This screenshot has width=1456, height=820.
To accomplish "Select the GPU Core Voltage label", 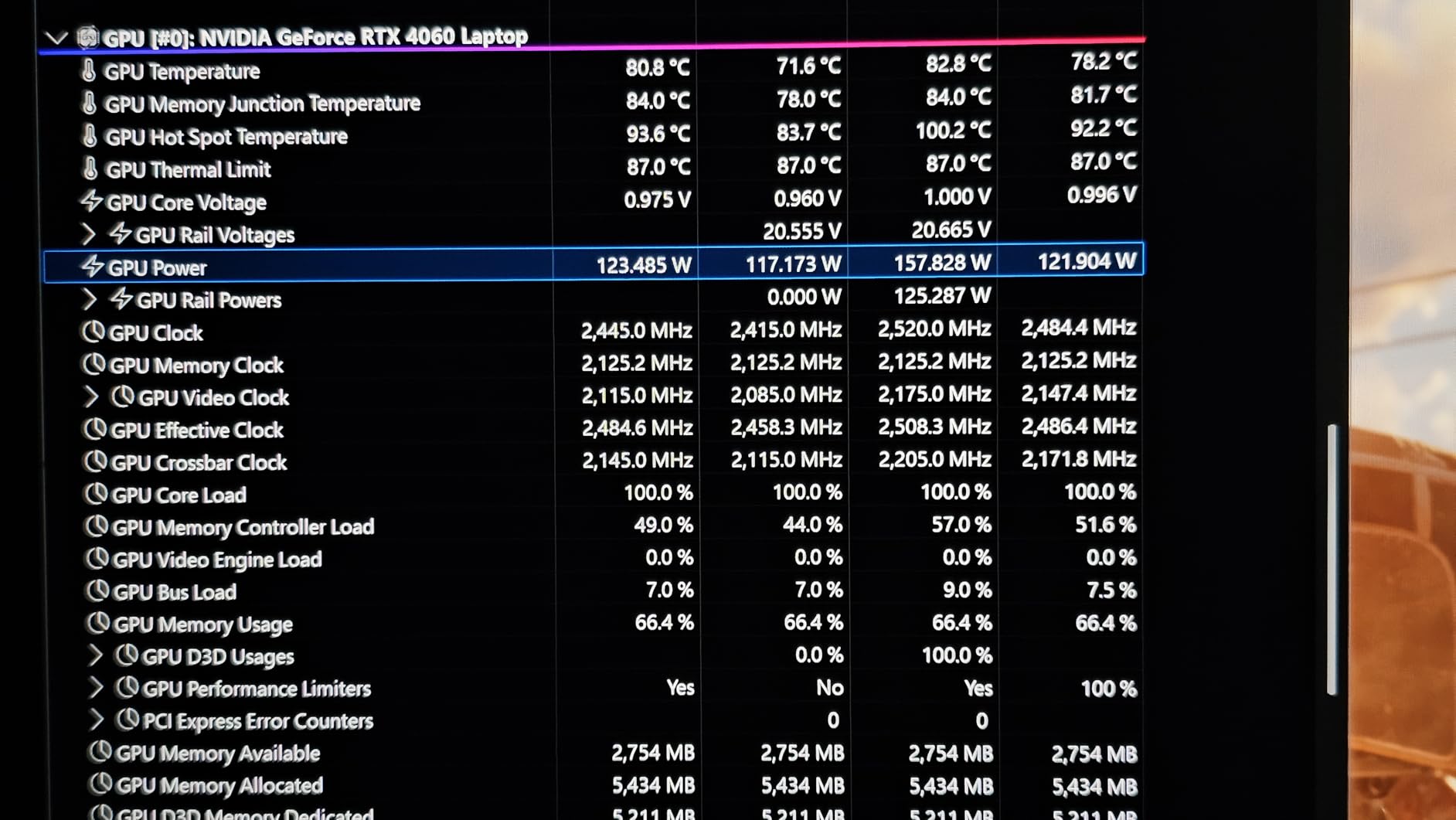I will 186,202.
